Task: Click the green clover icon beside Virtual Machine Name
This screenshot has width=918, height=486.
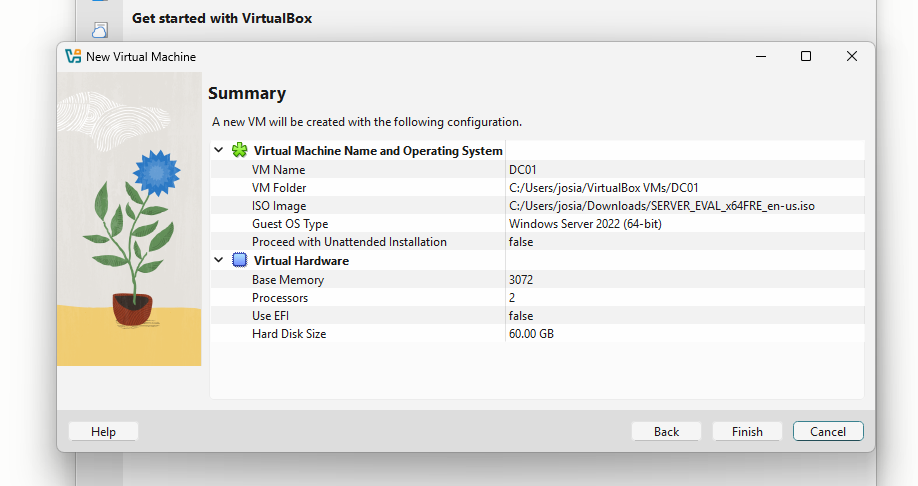Action: [x=239, y=150]
